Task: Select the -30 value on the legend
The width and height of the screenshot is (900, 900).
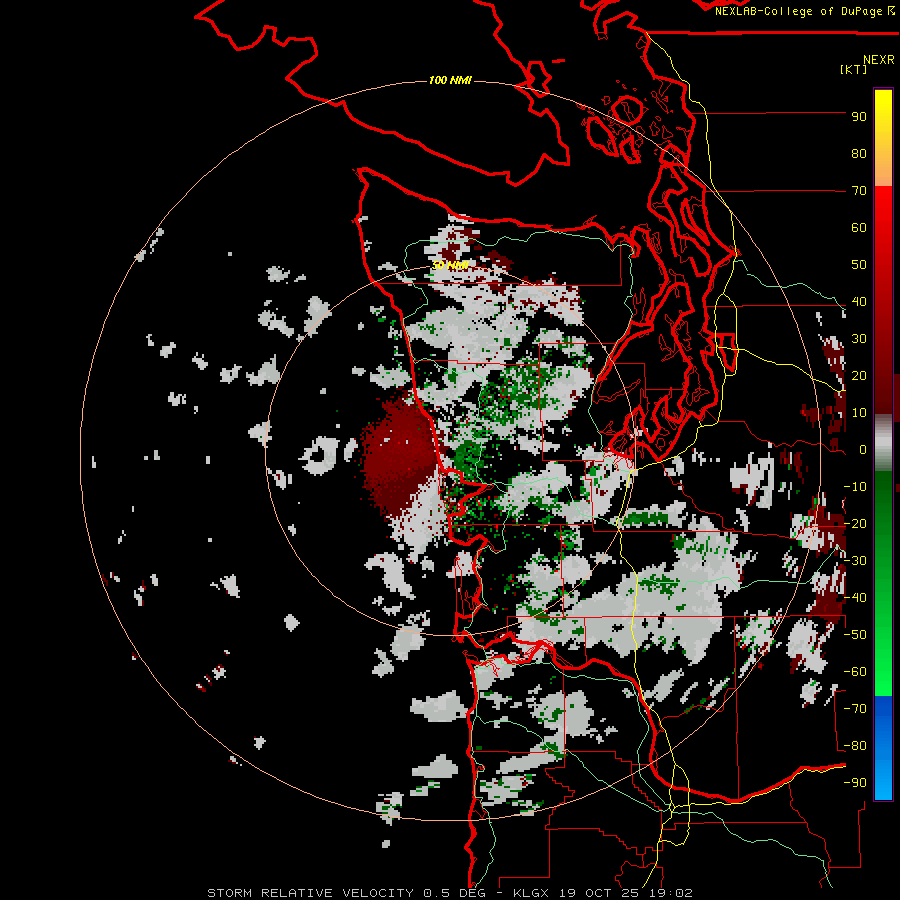Action: coord(855,561)
